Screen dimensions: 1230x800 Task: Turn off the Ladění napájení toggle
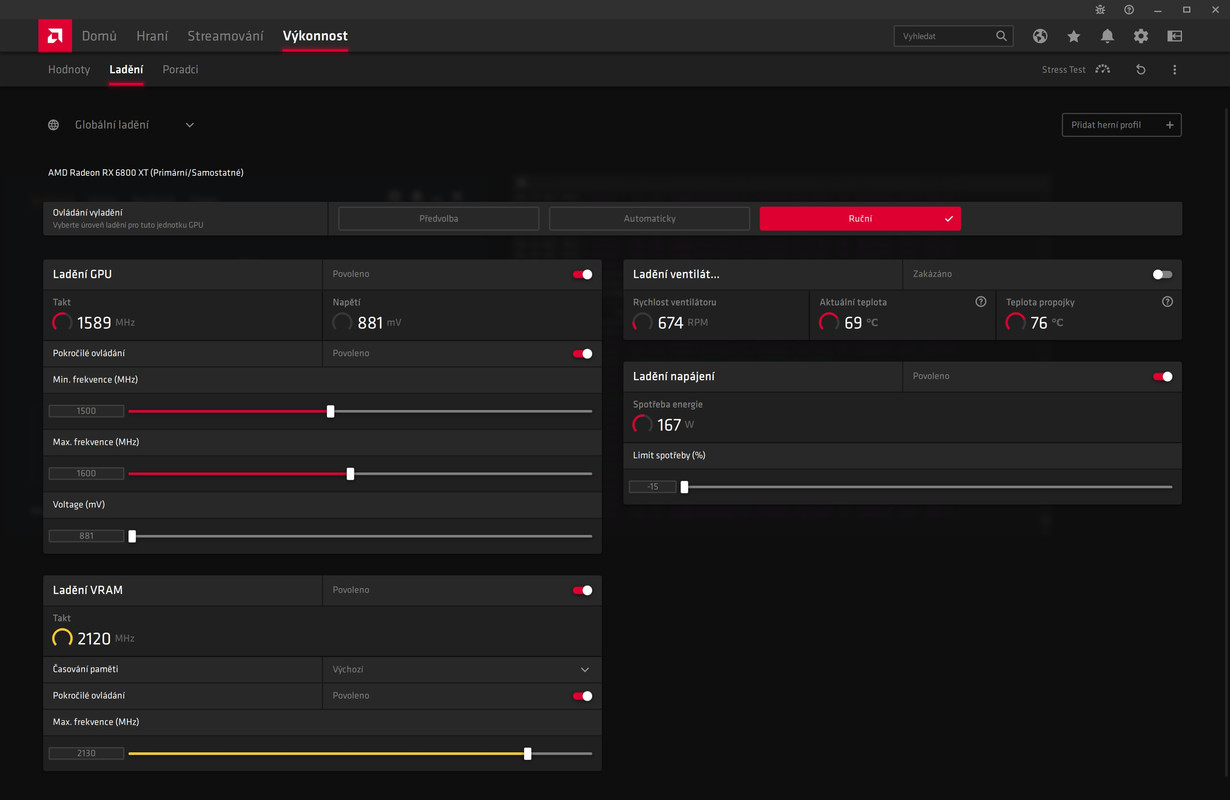click(1162, 377)
